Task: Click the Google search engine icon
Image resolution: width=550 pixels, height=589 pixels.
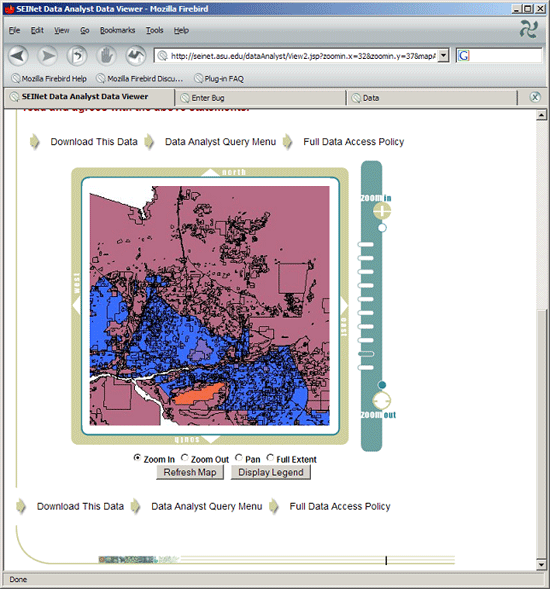Action: click(464, 56)
